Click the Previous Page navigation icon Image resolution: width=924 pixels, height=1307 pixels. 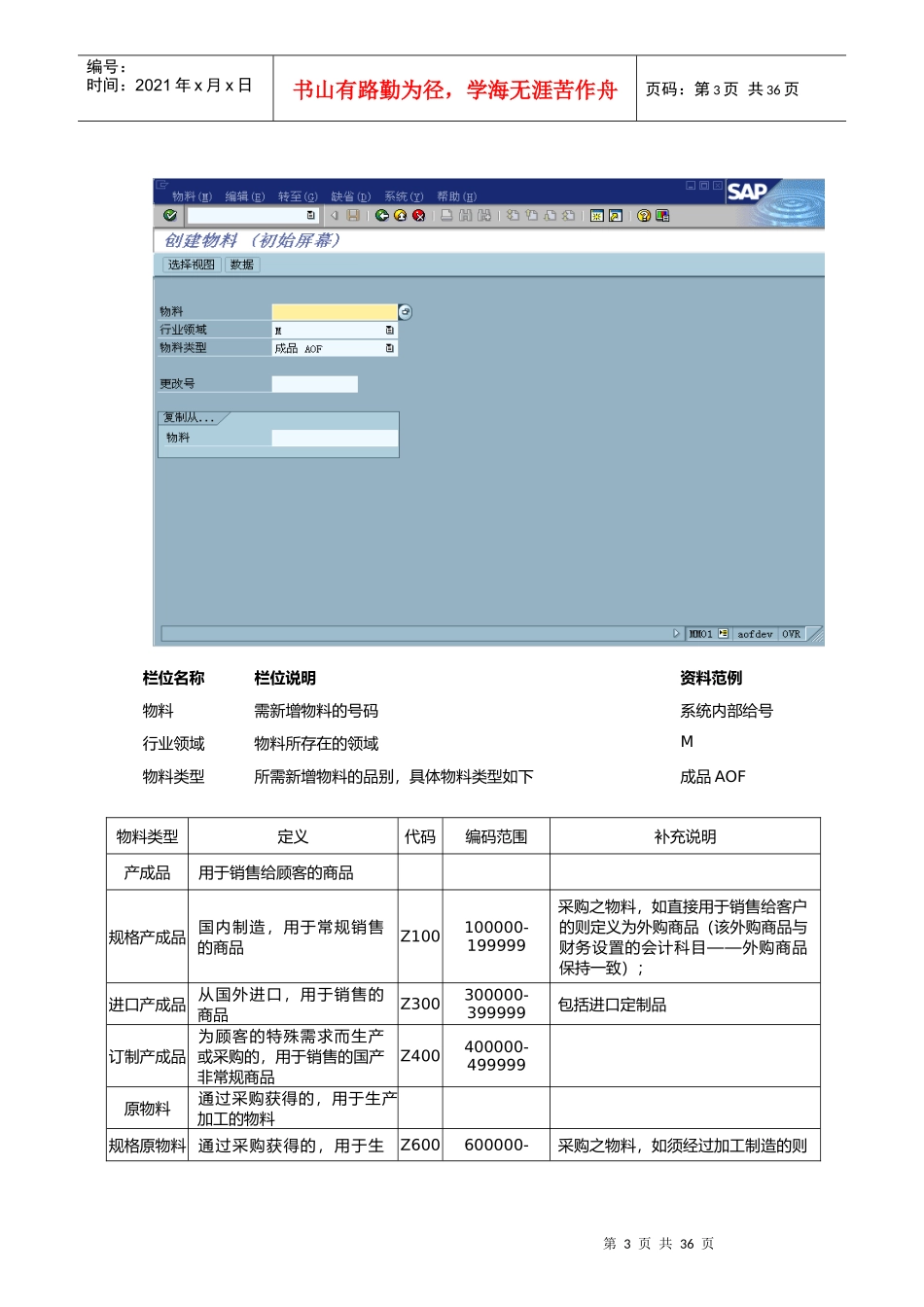pos(531,215)
